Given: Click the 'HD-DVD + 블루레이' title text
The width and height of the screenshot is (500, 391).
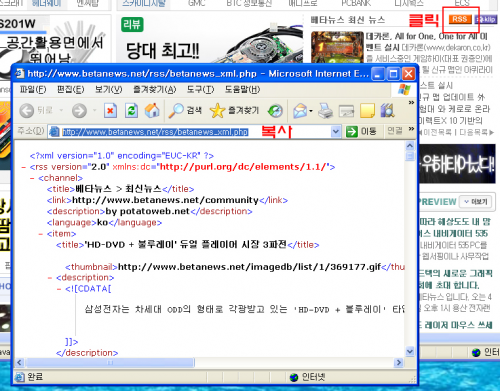Looking at the screenshot, I should tap(186, 245).
